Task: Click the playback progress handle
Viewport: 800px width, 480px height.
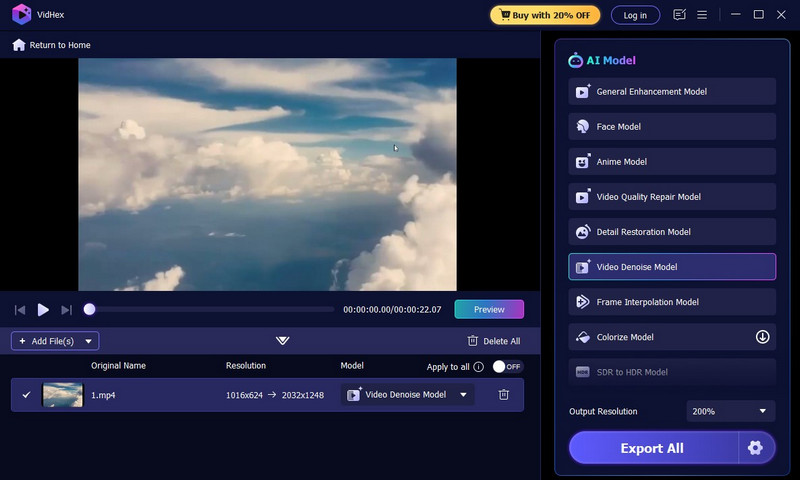Action: pyautogui.click(x=89, y=309)
